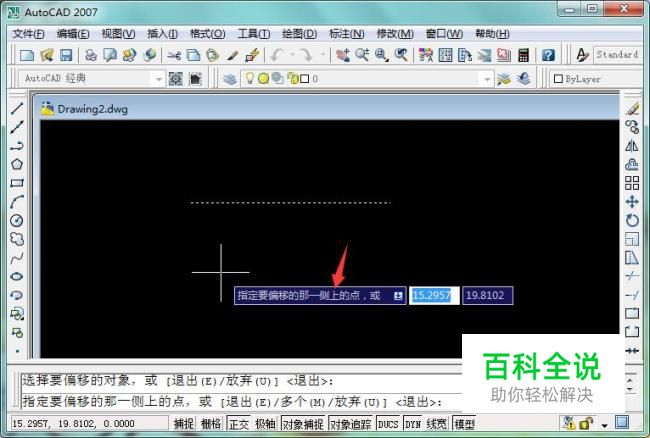Screen dimensions: 650x438
Task: Select the Rectangle tool
Action: click(17, 183)
